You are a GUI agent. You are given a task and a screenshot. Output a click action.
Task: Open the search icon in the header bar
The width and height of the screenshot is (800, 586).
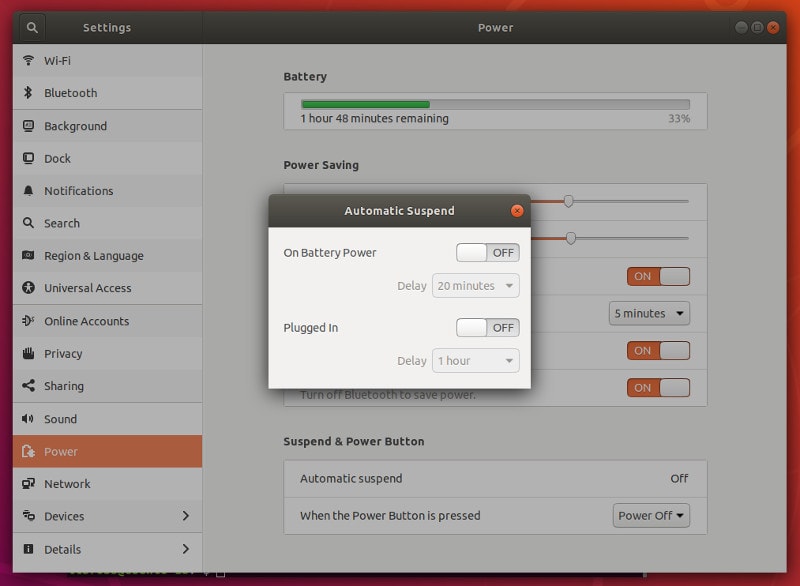[x=32, y=27]
